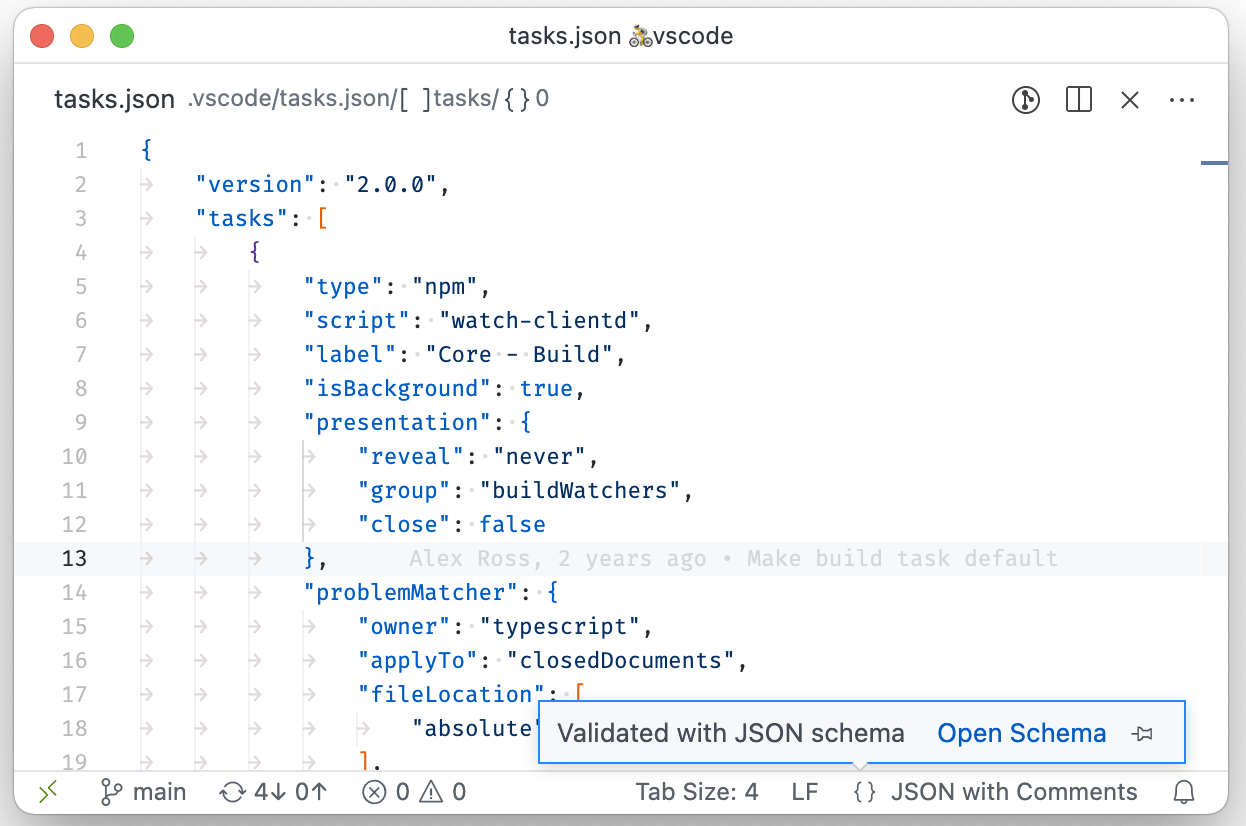Open the More Actions ellipsis menu
The width and height of the screenshot is (1246, 826).
[x=1182, y=100]
